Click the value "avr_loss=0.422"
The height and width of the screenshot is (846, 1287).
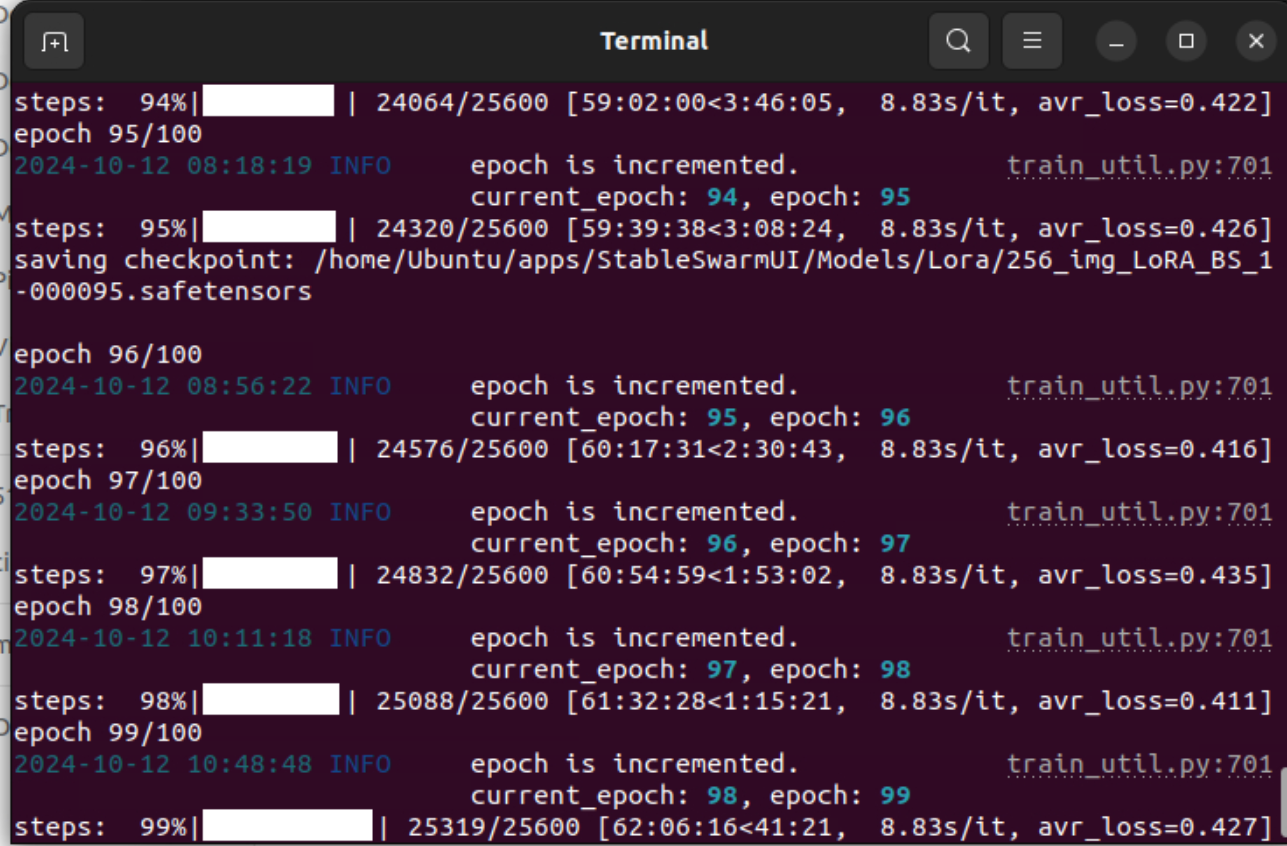click(x=1147, y=102)
